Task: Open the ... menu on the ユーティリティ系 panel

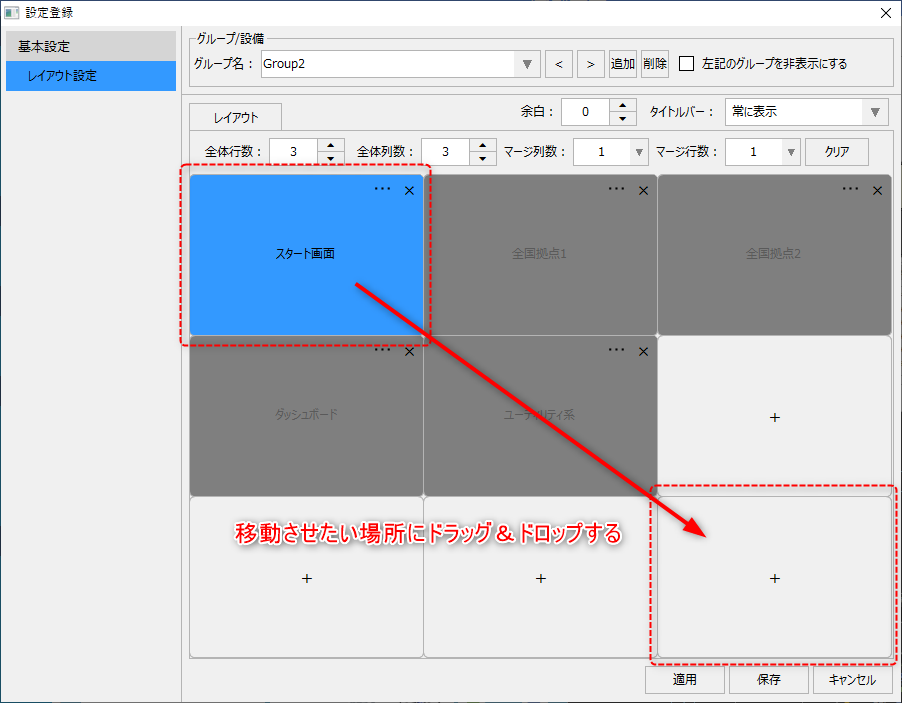Action: (x=615, y=351)
